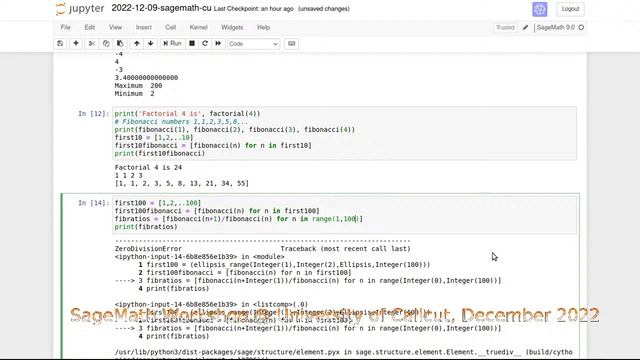The height and width of the screenshot is (360, 640).
Task: Click the save and checkpoint icon
Action: click(x=60, y=44)
